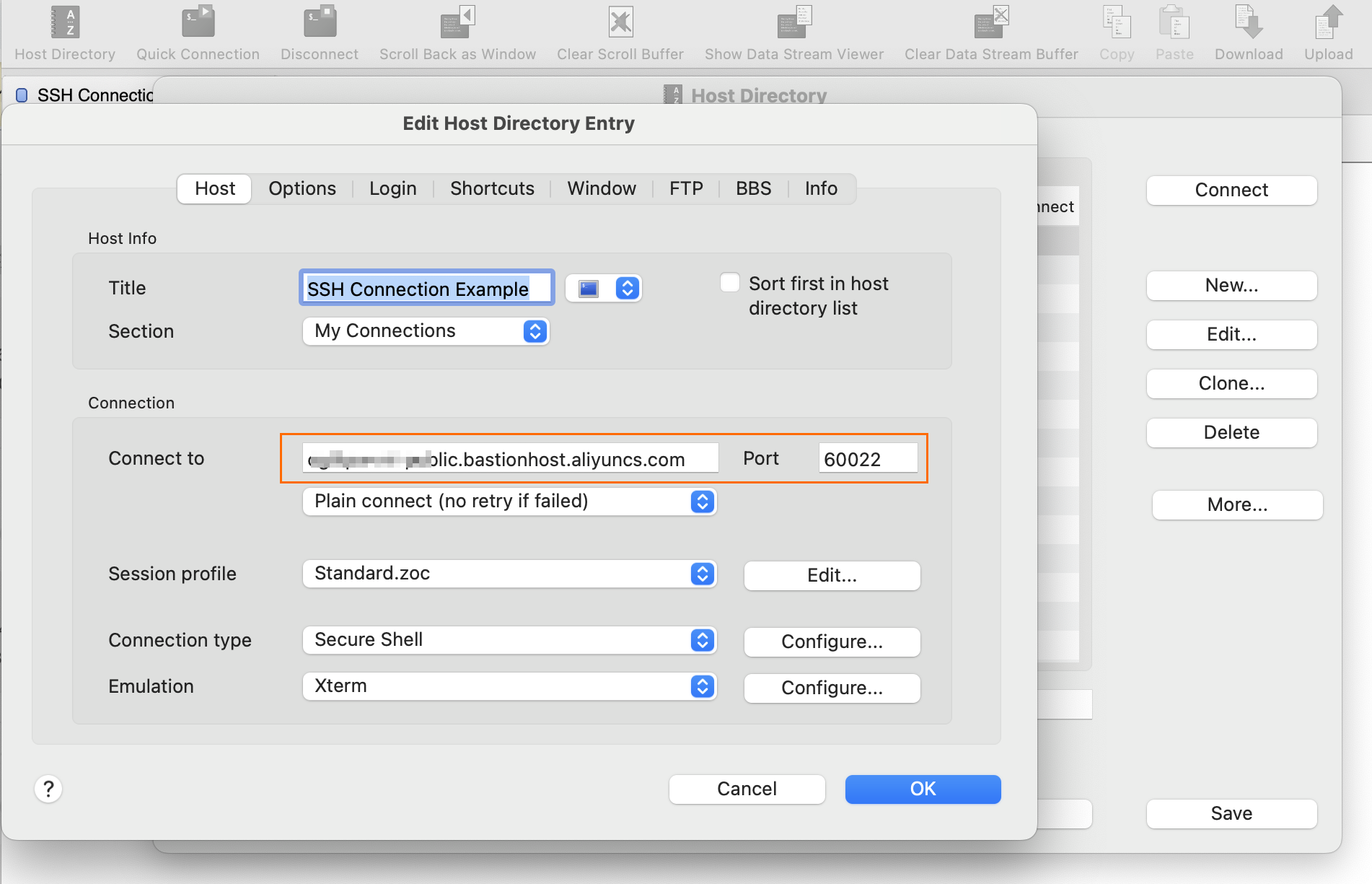Switch to the Info tab
This screenshot has width=1372, height=884.
click(x=821, y=189)
